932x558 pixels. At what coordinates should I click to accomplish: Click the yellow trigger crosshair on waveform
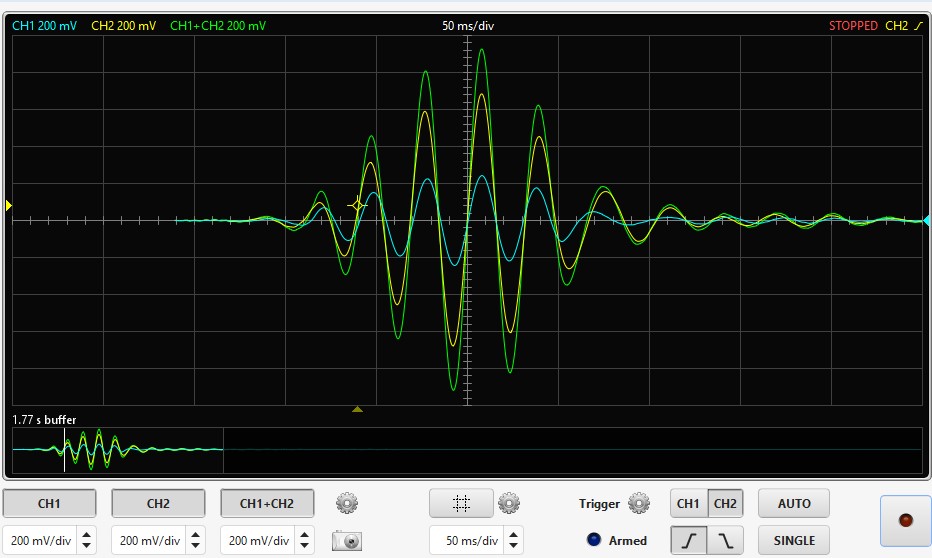coord(357,206)
